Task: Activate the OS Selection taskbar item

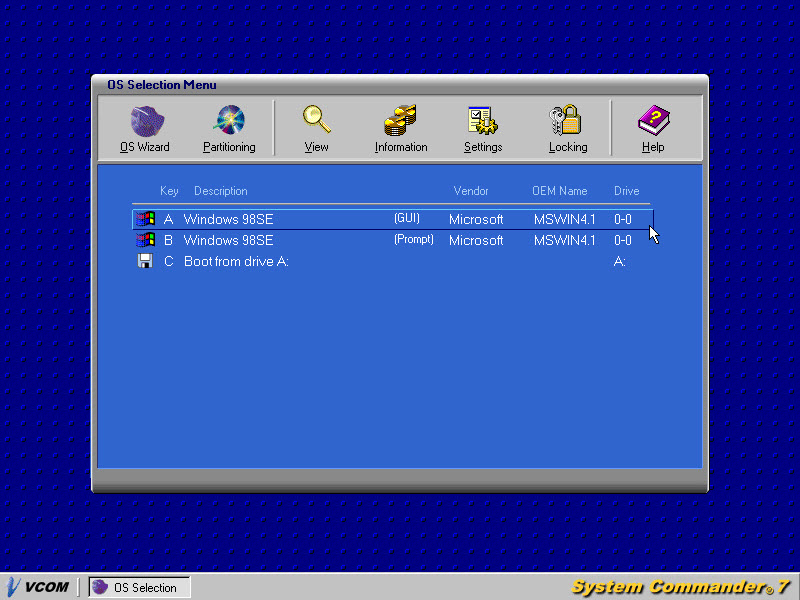Action: pyautogui.click(x=139, y=587)
